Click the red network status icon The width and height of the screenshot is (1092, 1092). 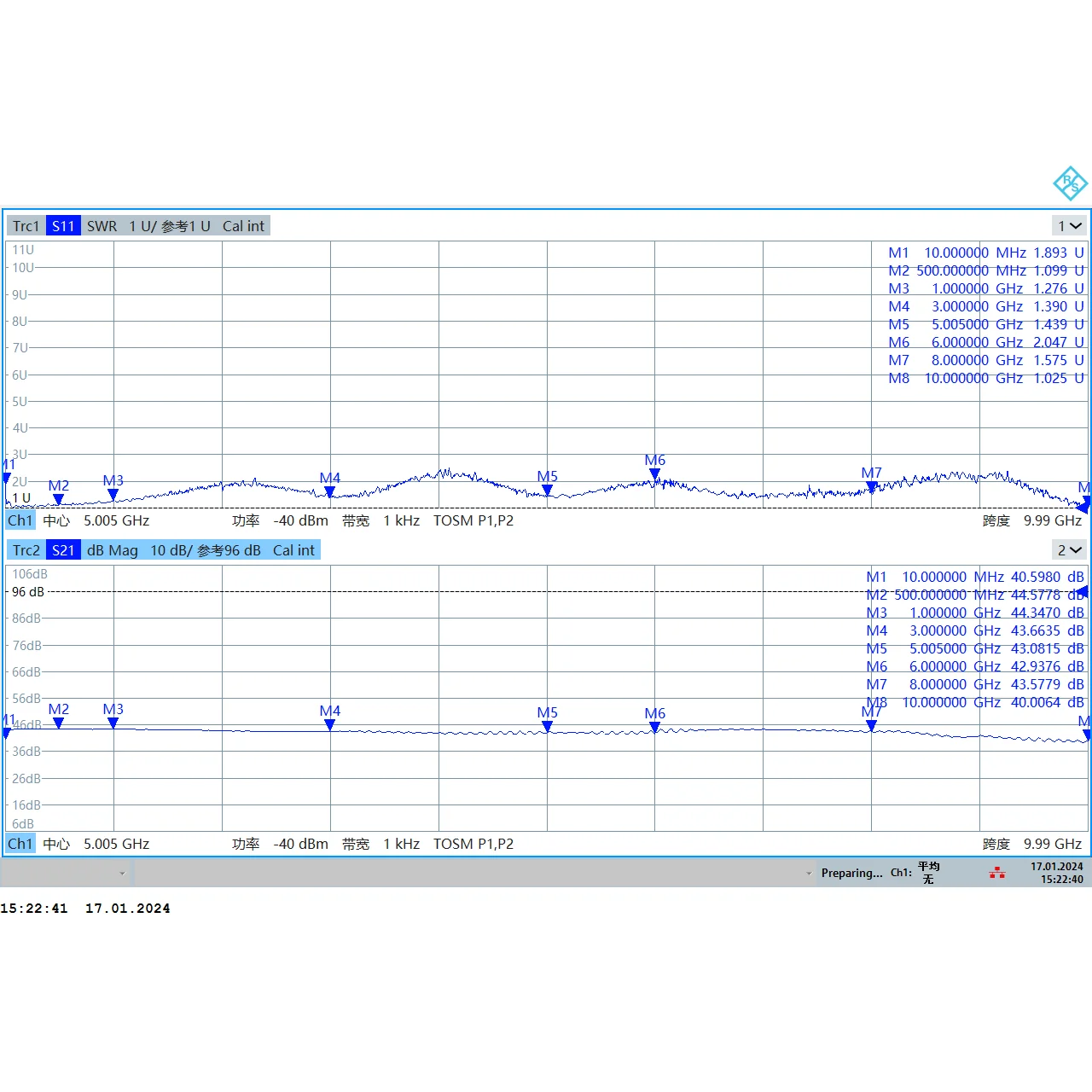[x=996, y=873]
